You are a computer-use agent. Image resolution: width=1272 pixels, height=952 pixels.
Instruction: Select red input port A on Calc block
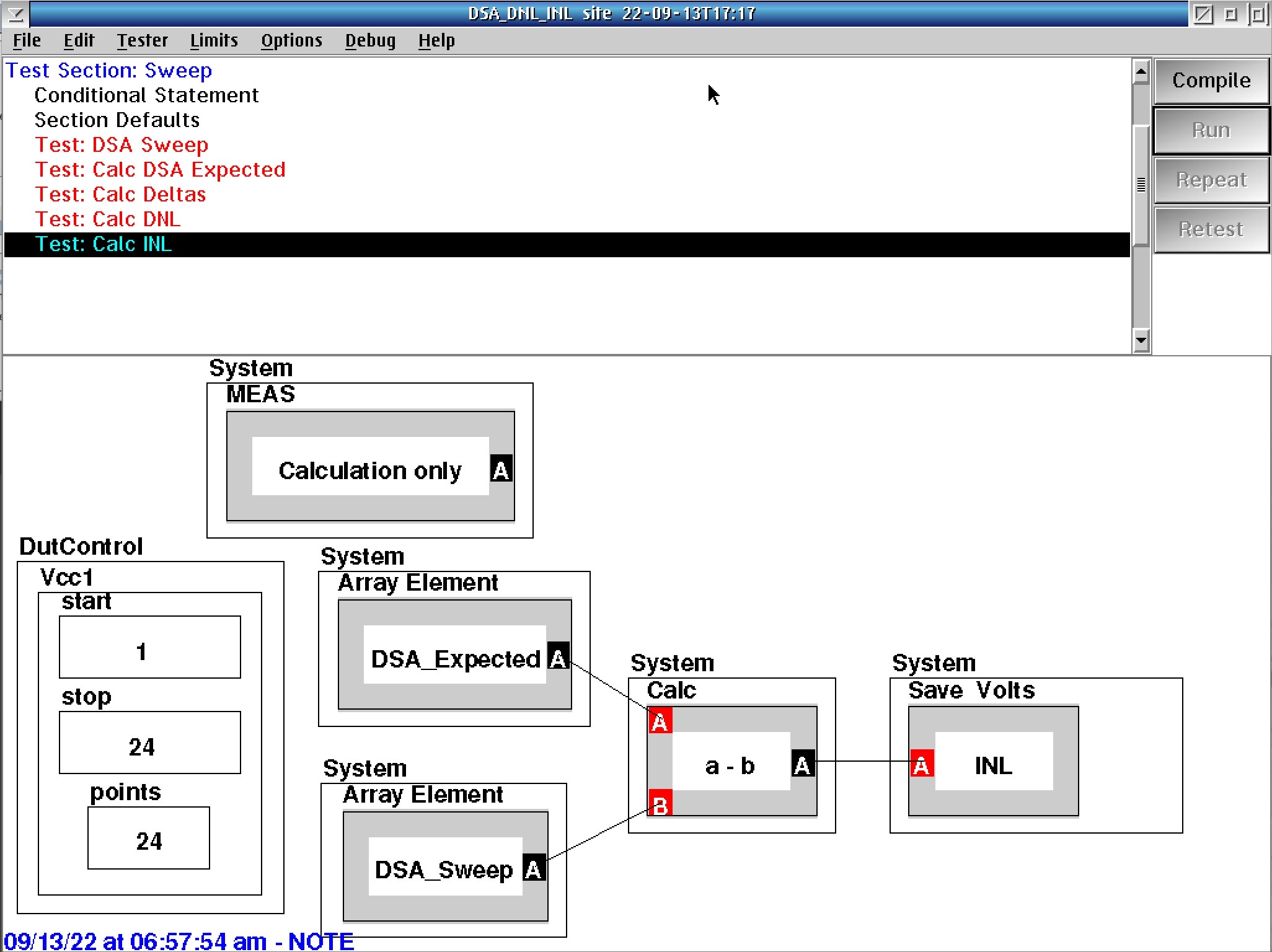[660, 721]
